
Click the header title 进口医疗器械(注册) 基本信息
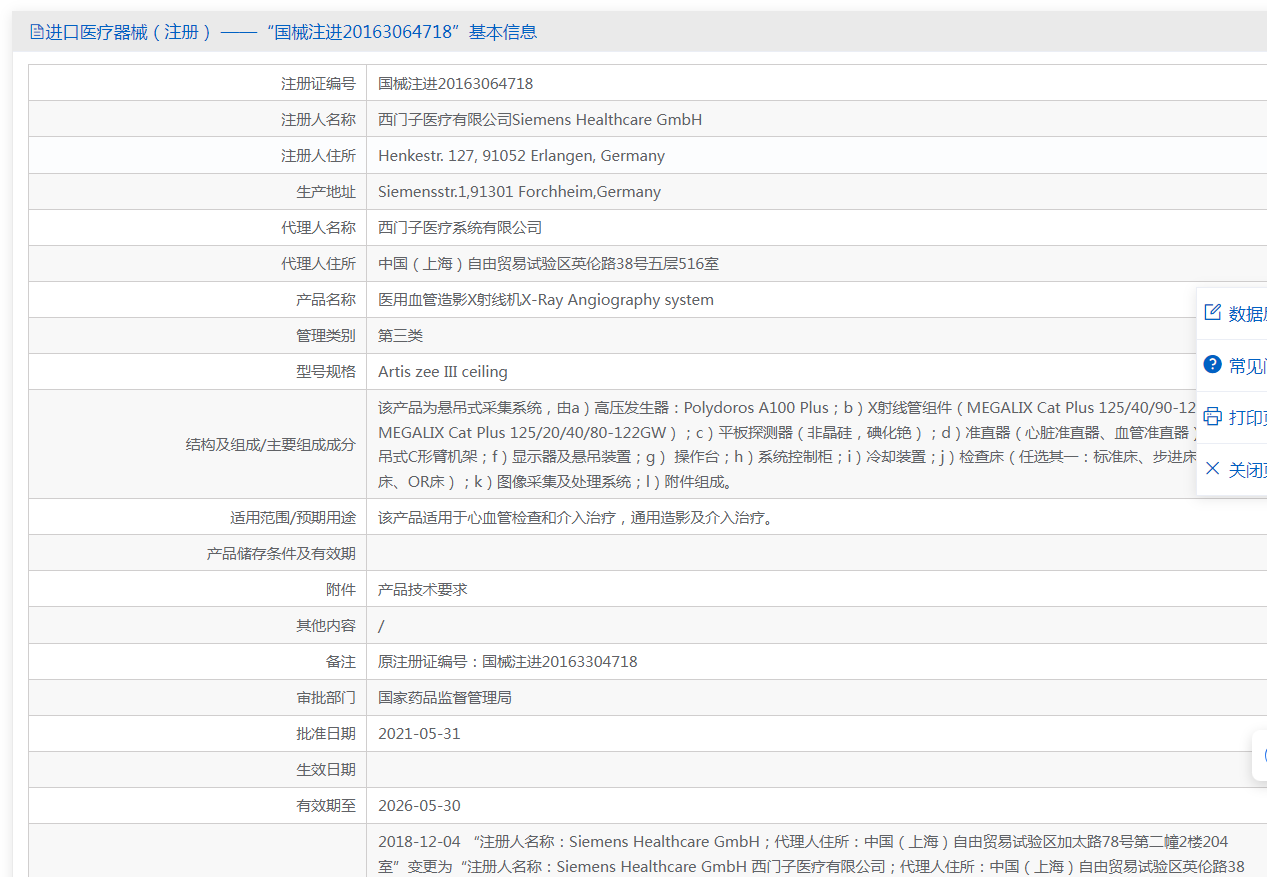291,32
